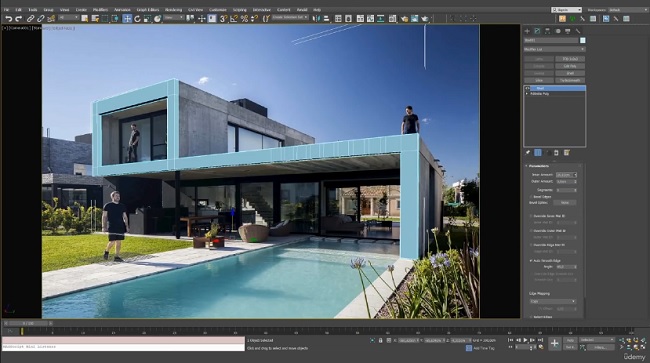The height and width of the screenshot is (363, 650).
Task: Toggle the 3D Snaps icon
Action: (223, 19)
